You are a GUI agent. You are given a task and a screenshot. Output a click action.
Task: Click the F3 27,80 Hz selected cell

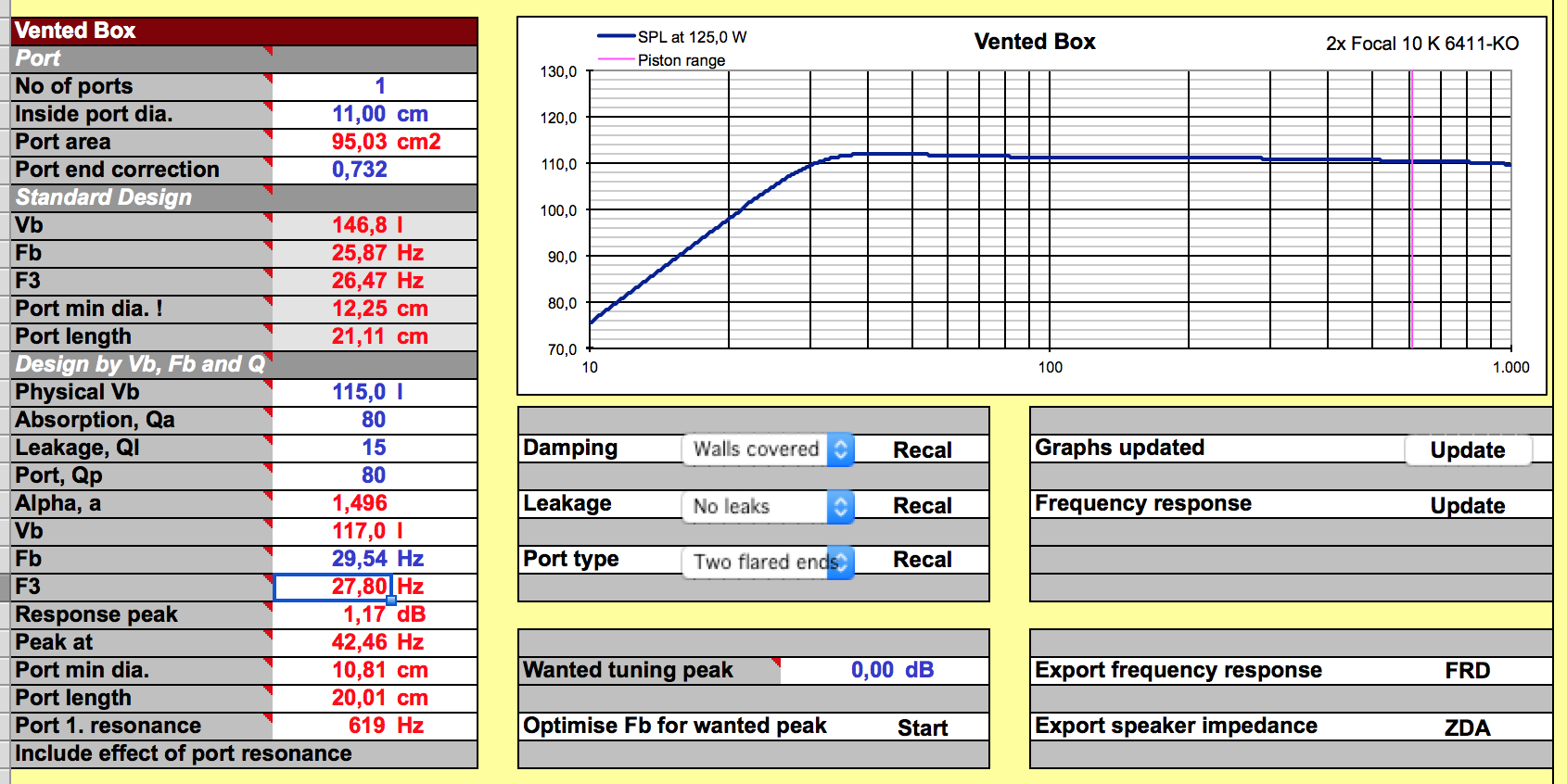333,587
